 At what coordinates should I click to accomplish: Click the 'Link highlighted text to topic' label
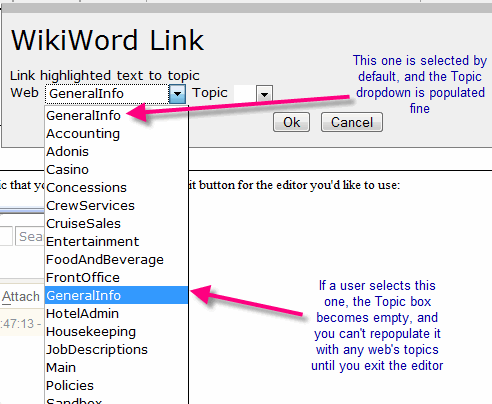point(105,76)
